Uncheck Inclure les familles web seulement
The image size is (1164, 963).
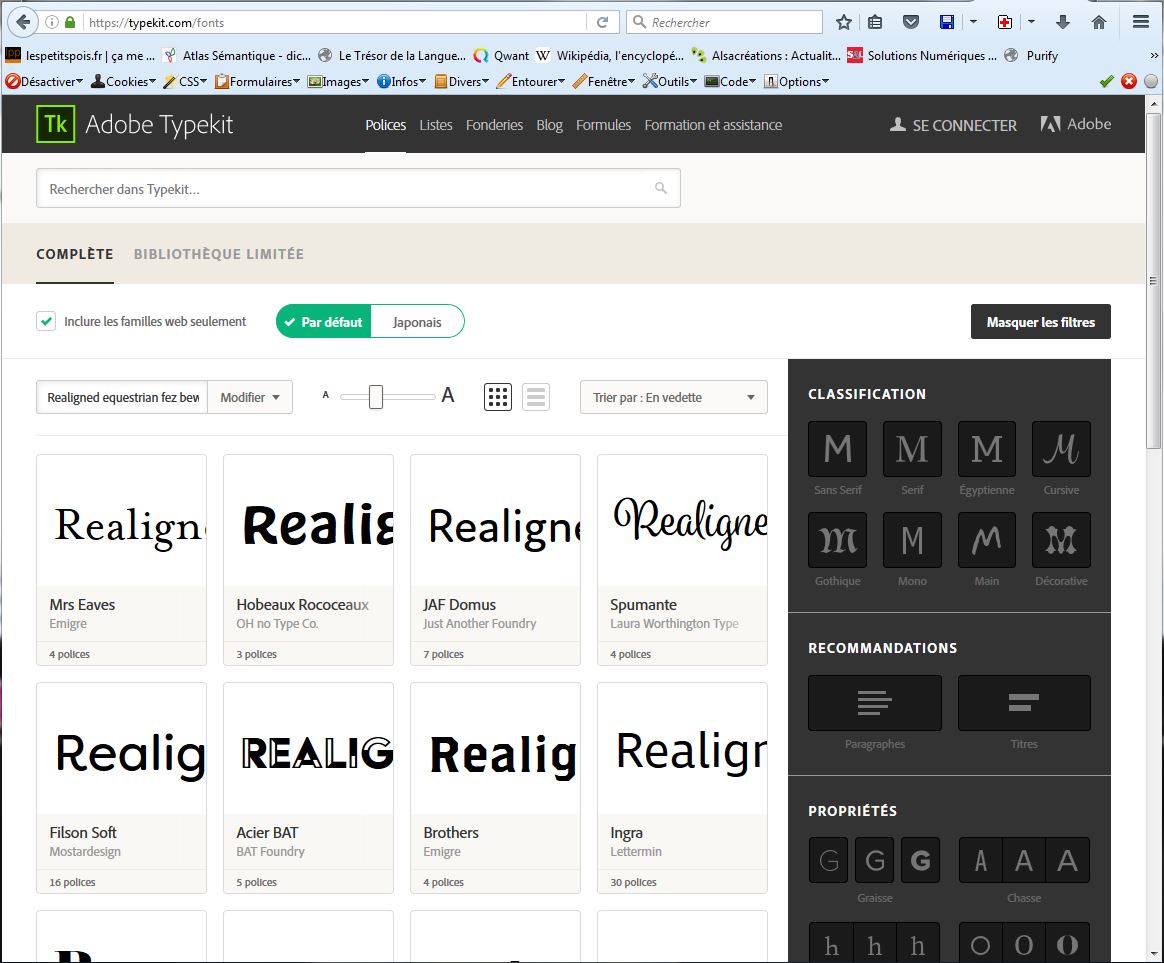(46, 321)
